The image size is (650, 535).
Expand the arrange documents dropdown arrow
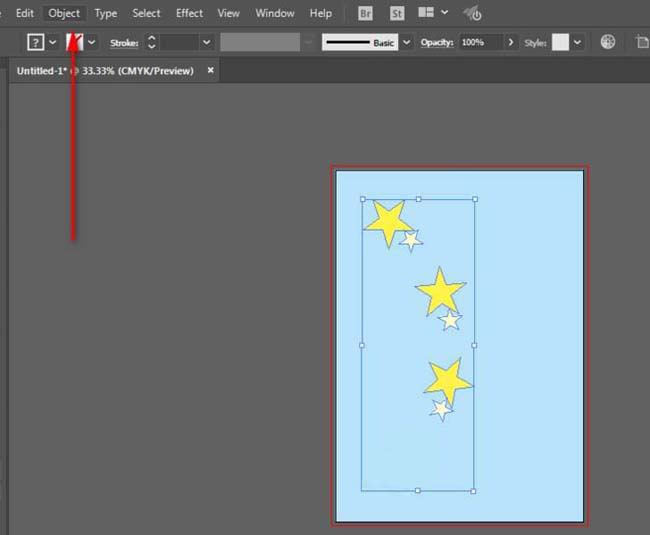coord(444,12)
